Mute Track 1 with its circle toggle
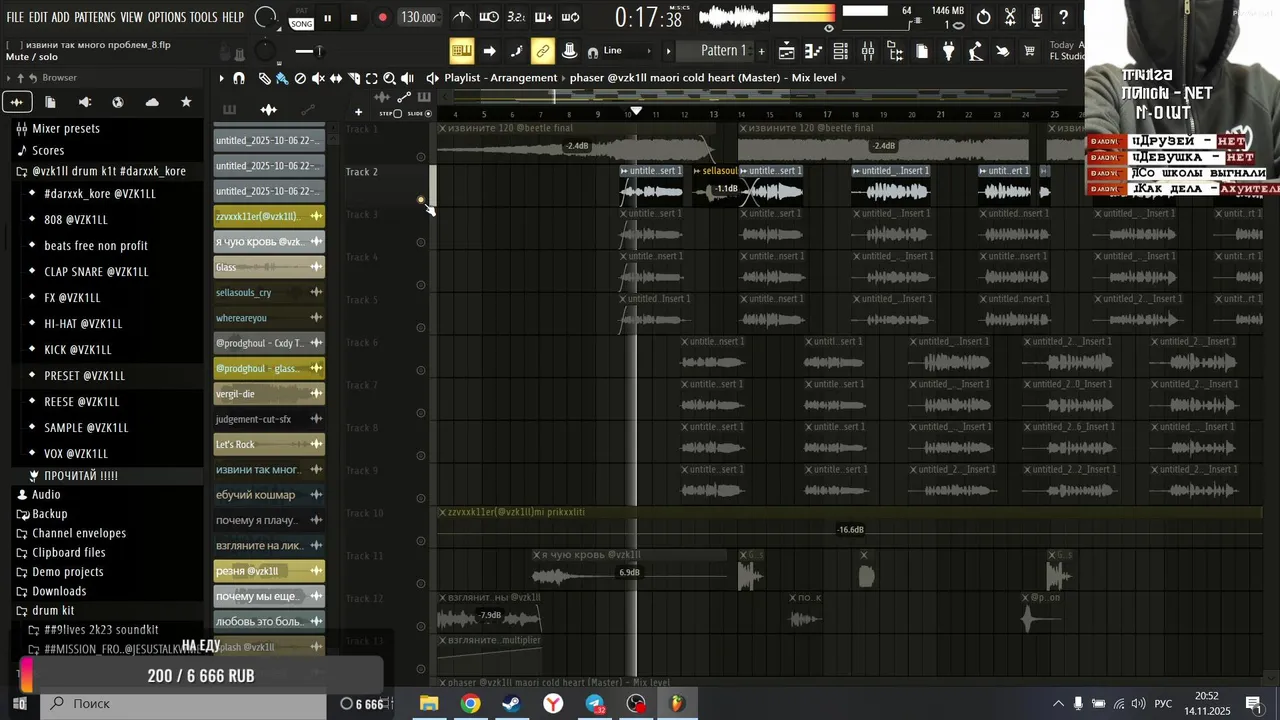The width and height of the screenshot is (1280, 720). [x=421, y=157]
